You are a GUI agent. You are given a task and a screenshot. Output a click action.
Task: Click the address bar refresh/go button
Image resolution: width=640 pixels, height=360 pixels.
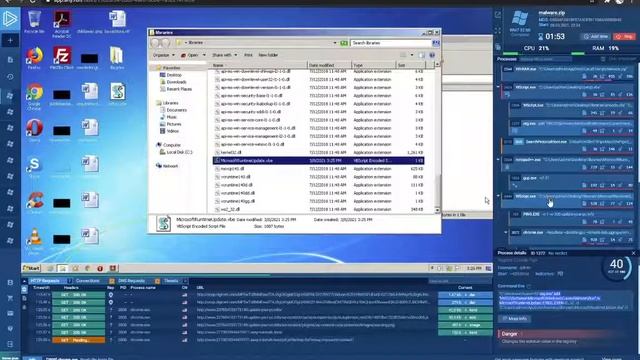click(x=344, y=43)
